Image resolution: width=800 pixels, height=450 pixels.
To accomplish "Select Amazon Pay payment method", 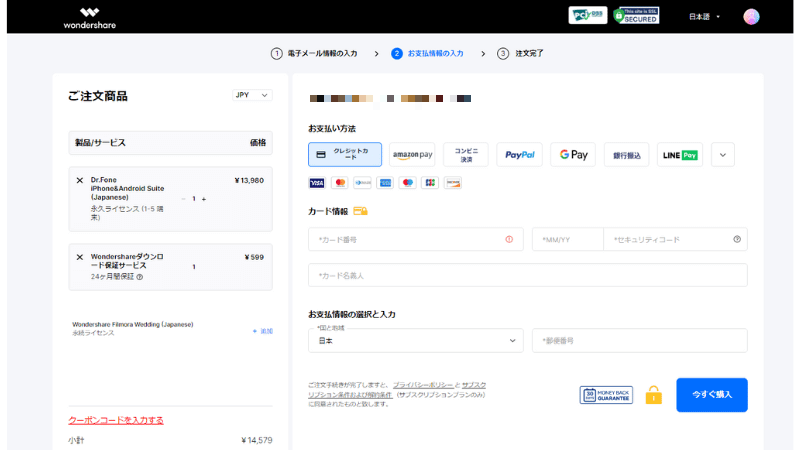I will coord(412,155).
